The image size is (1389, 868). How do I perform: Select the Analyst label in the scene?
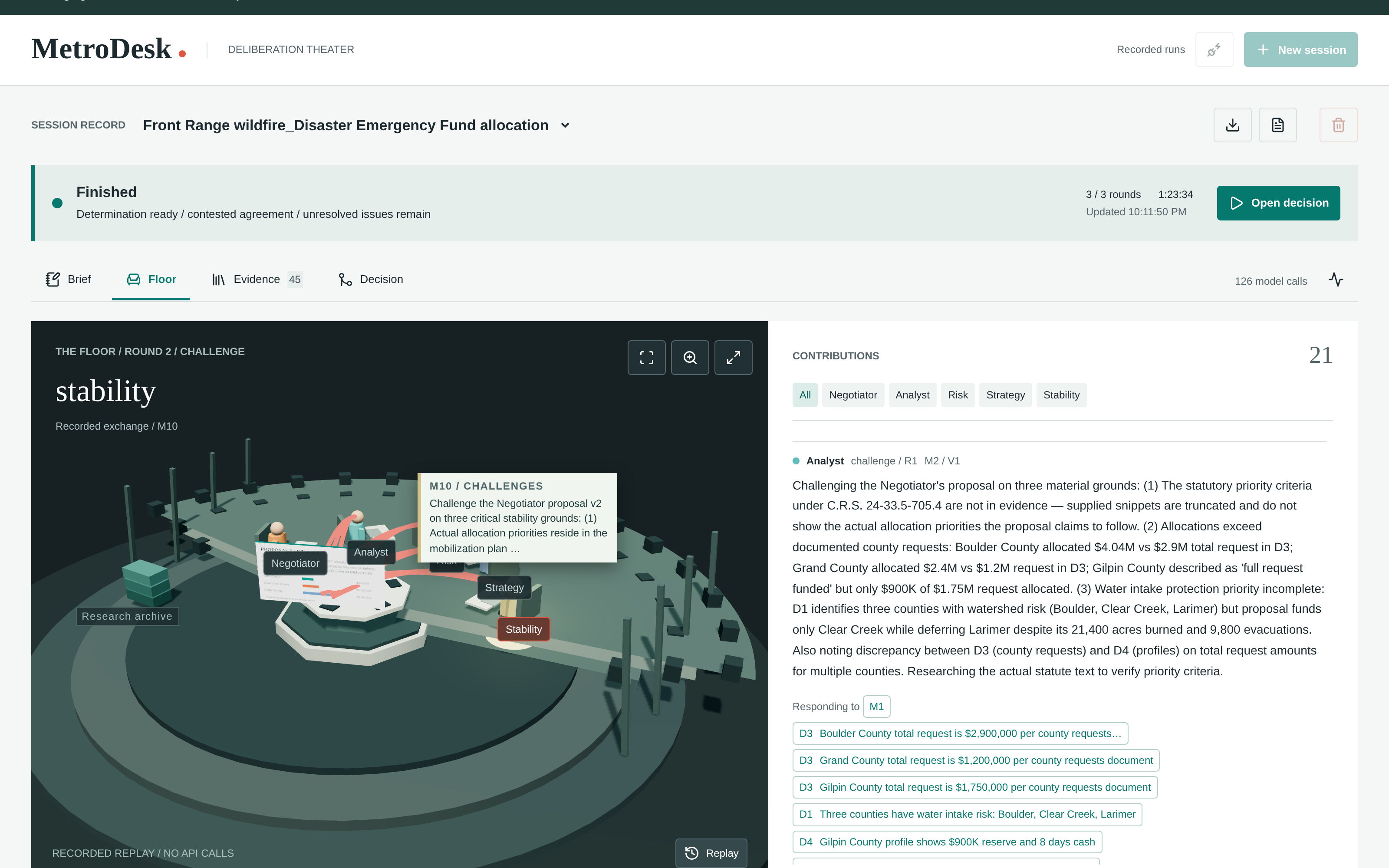371,552
